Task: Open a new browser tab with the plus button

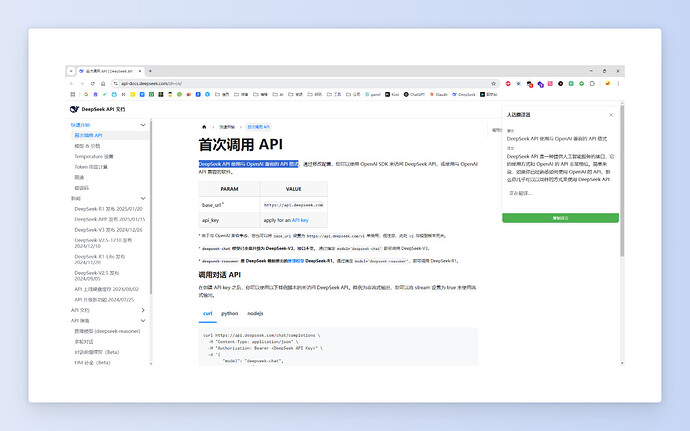Action: (x=150, y=71)
